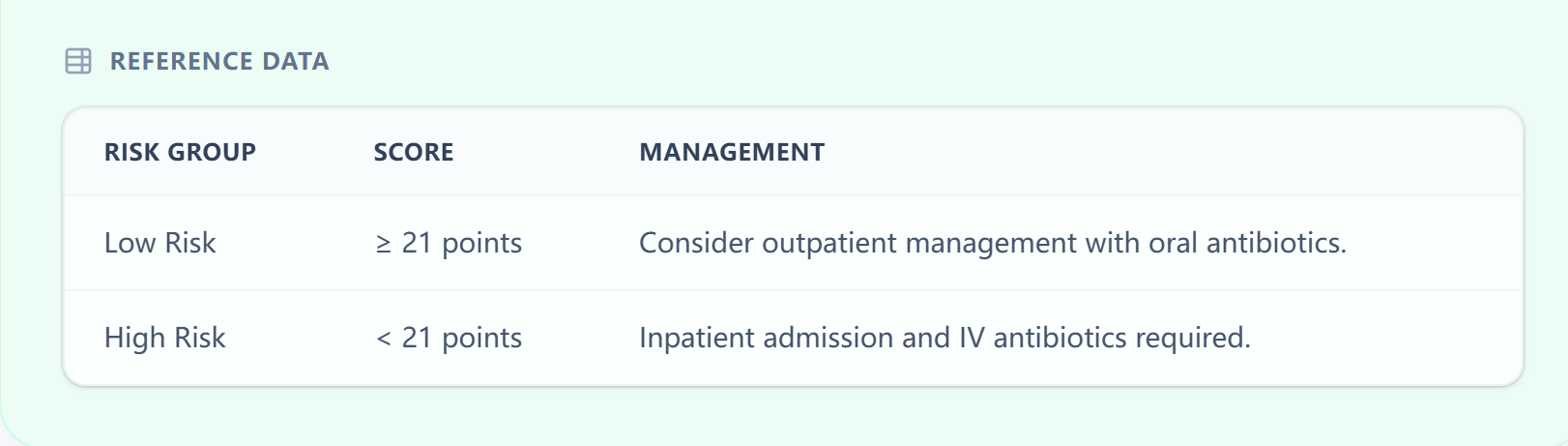Click the words 'oral antibiotics' in the table
The height and width of the screenshot is (446, 1568).
coord(1247,243)
